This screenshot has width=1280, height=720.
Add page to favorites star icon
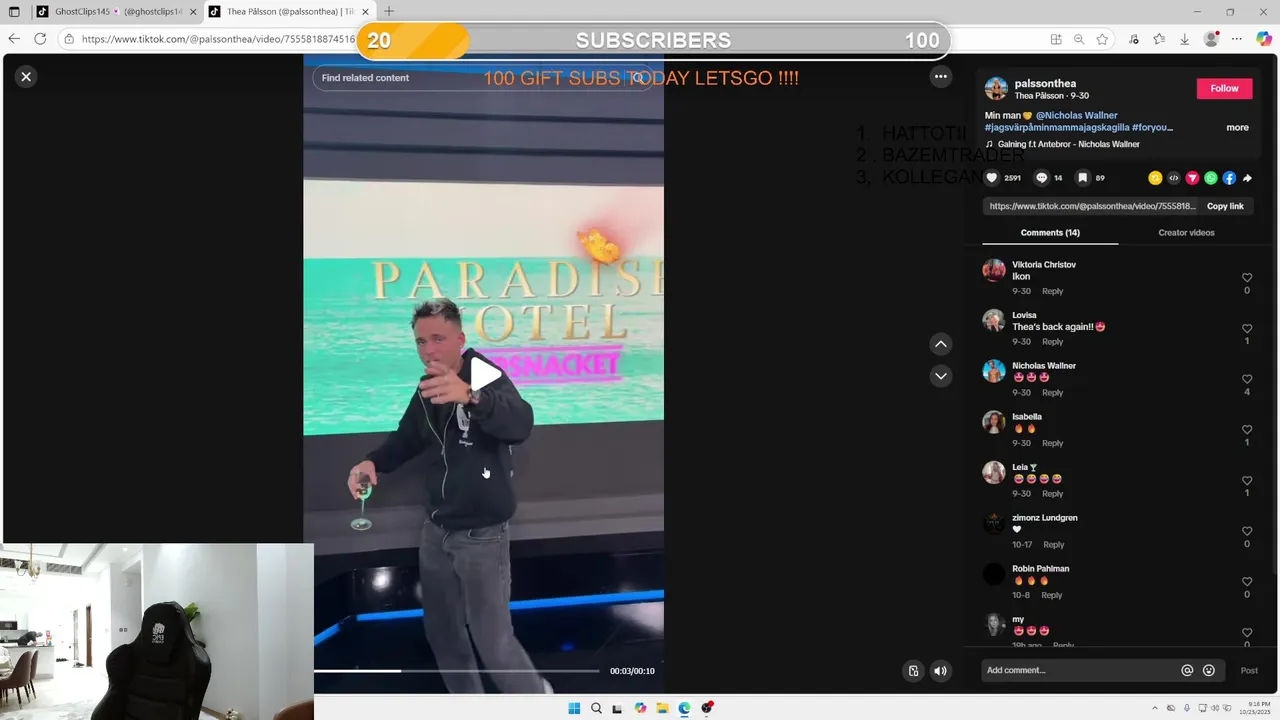tap(1102, 39)
